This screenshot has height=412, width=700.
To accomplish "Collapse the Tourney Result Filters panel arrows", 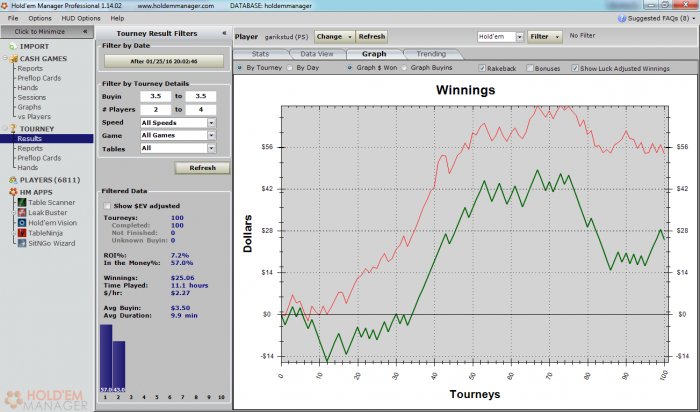I will (224, 33).
